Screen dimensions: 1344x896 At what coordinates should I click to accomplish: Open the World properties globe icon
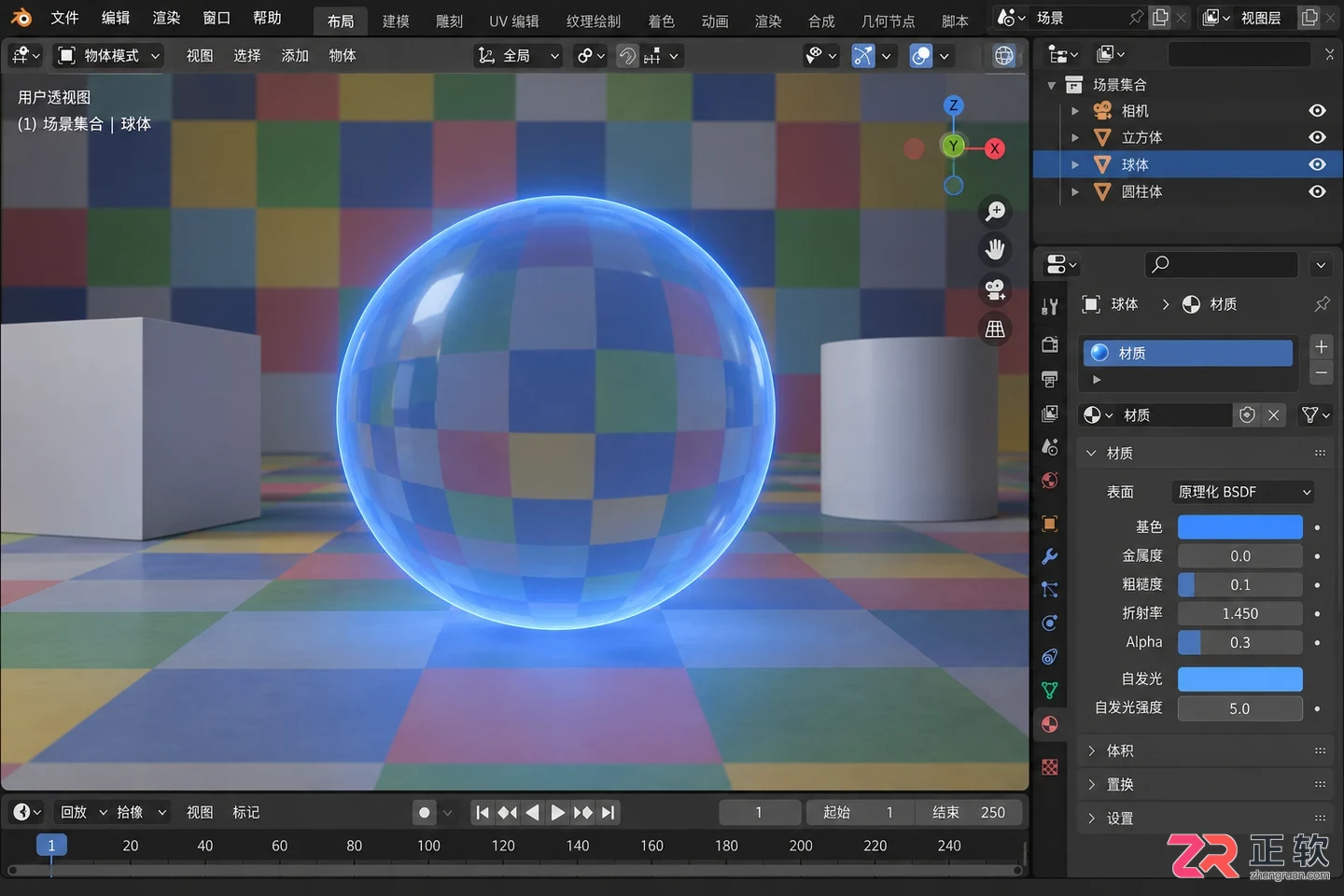point(1050,481)
